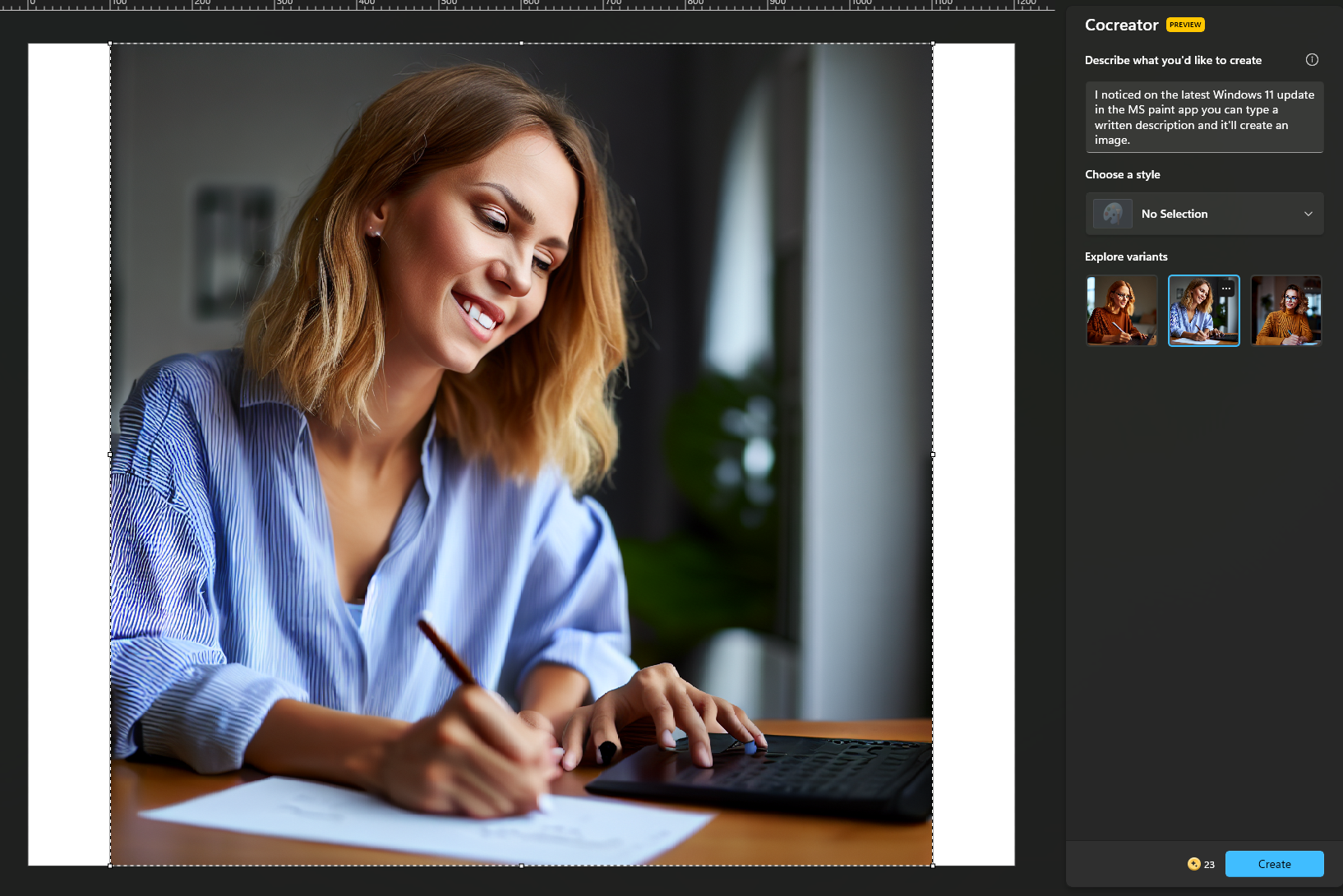Focus the image description text box
This screenshot has width=1343, height=896.
(x=1203, y=117)
